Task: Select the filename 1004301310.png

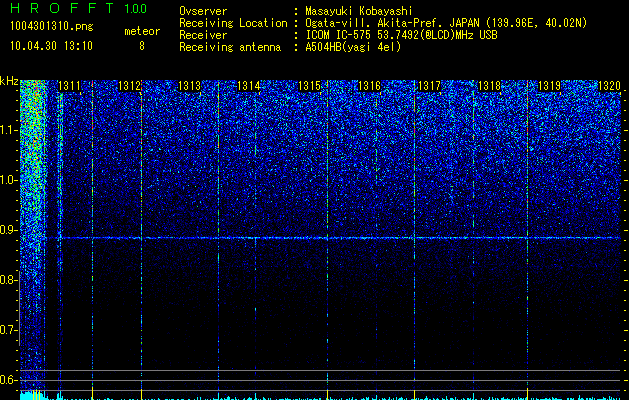Action: point(52,27)
